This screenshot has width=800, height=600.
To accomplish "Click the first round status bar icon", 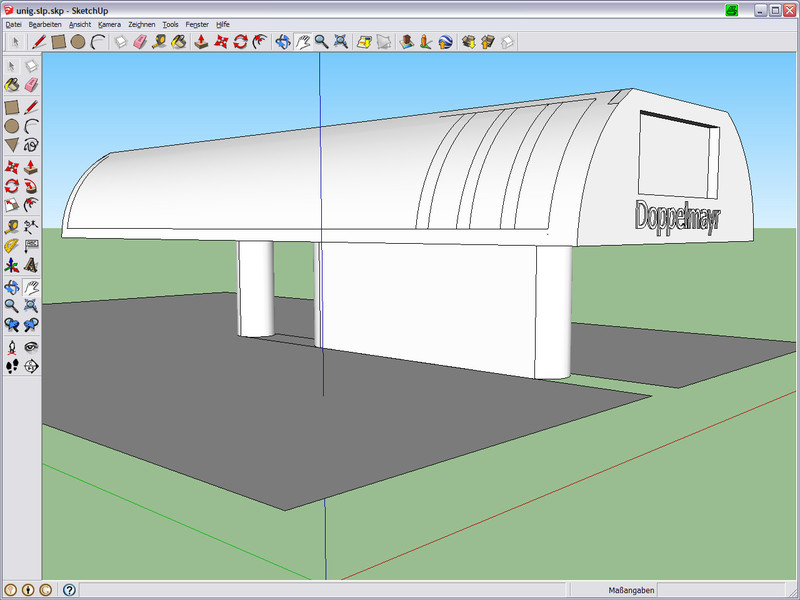I will (10, 590).
